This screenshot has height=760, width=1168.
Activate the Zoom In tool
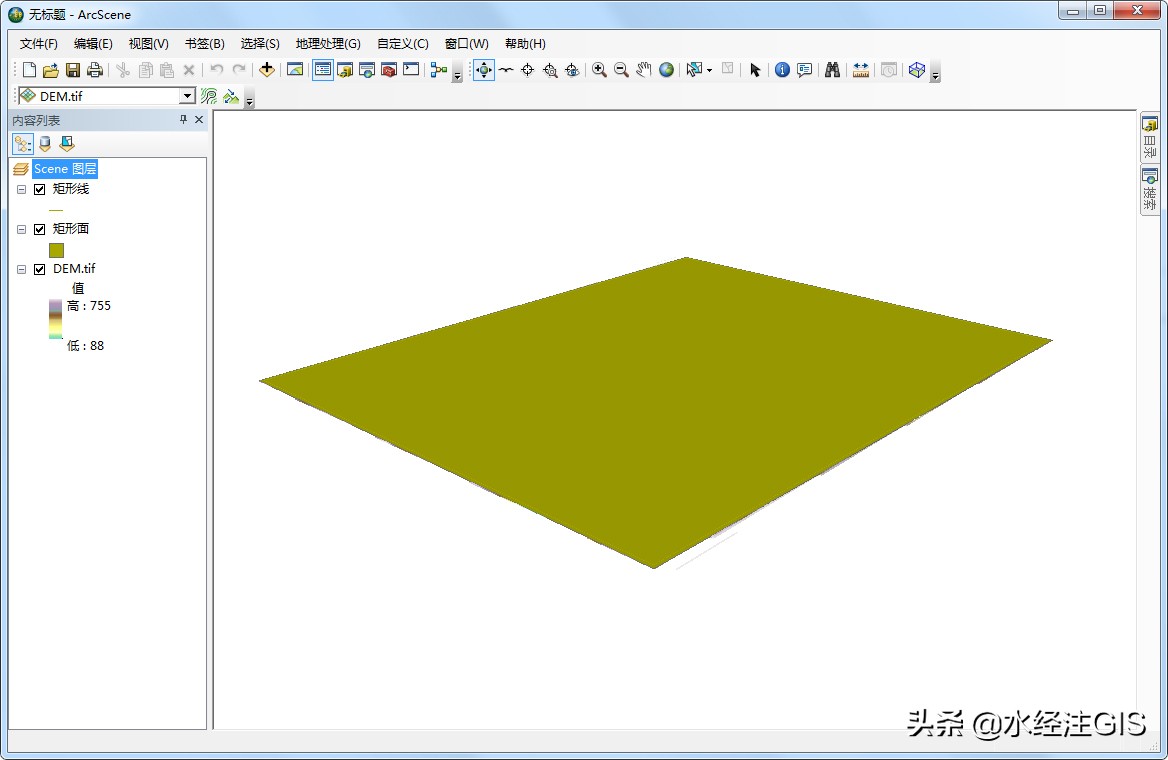tap(599, 70)
